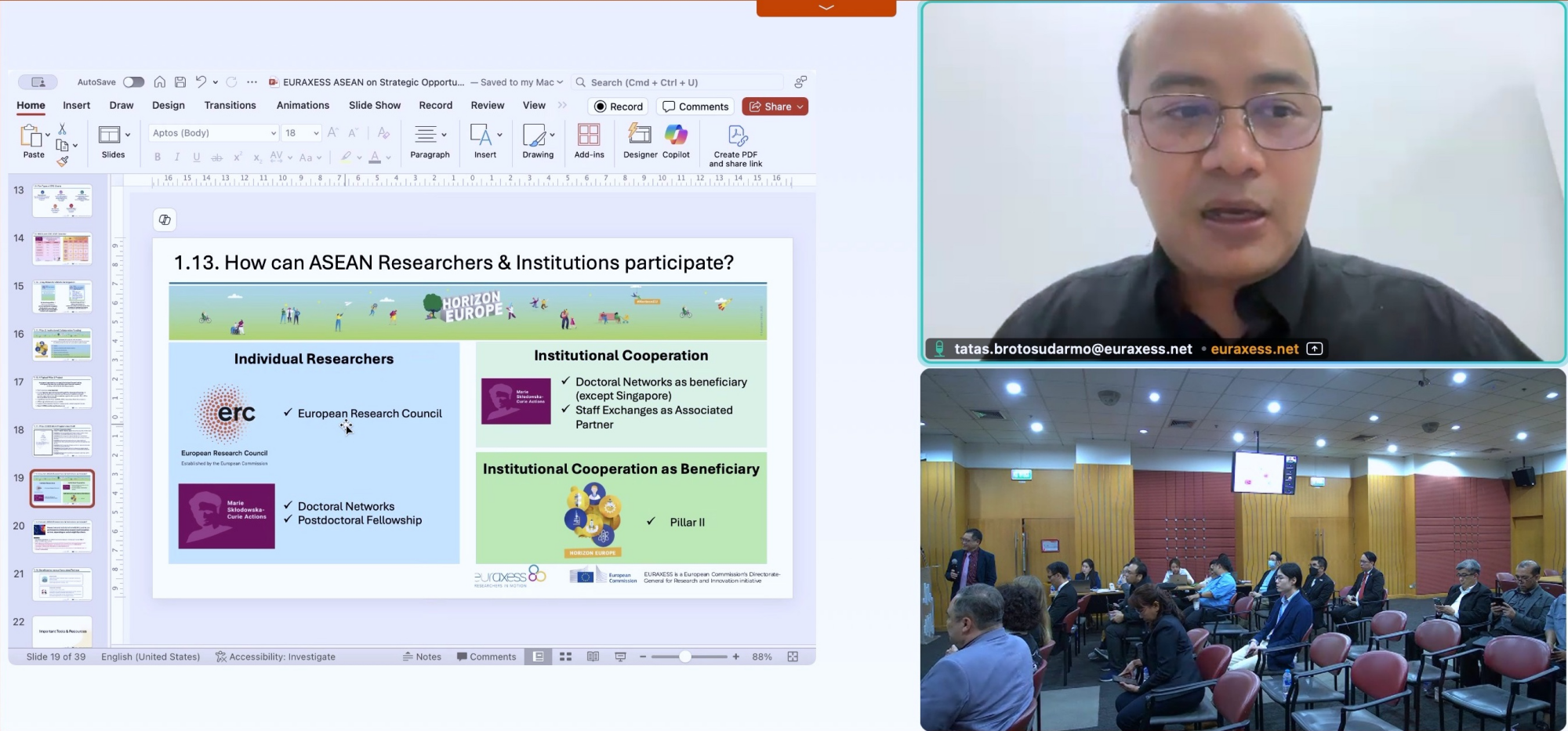Click the Fit slide to window icon
This screenshot has height=731, width=1568.
point(793,657)
